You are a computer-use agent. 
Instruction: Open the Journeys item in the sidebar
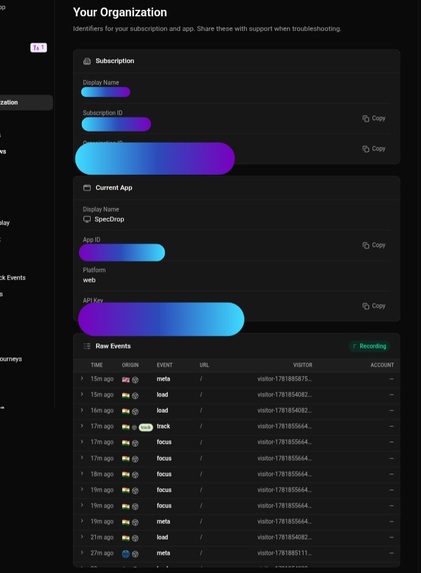11,359
